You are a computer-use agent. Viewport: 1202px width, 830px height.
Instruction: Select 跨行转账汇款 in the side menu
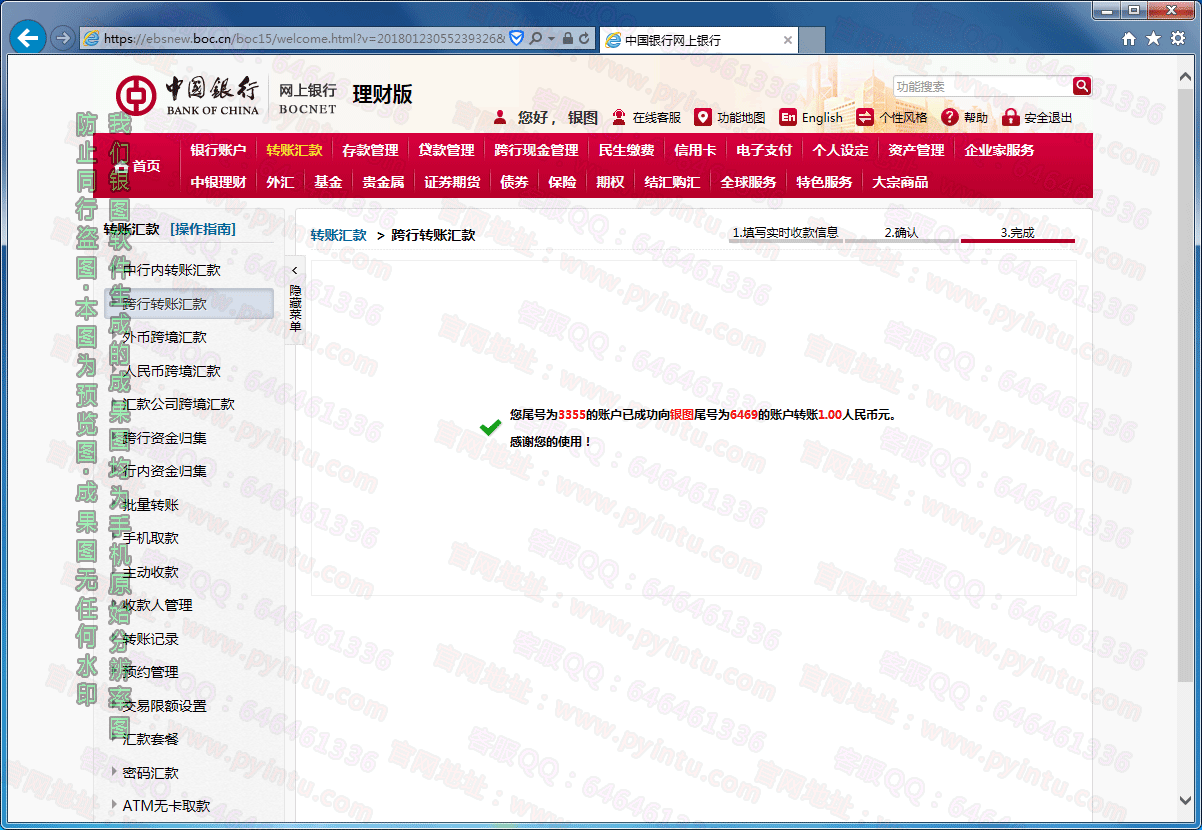[188, 304]
